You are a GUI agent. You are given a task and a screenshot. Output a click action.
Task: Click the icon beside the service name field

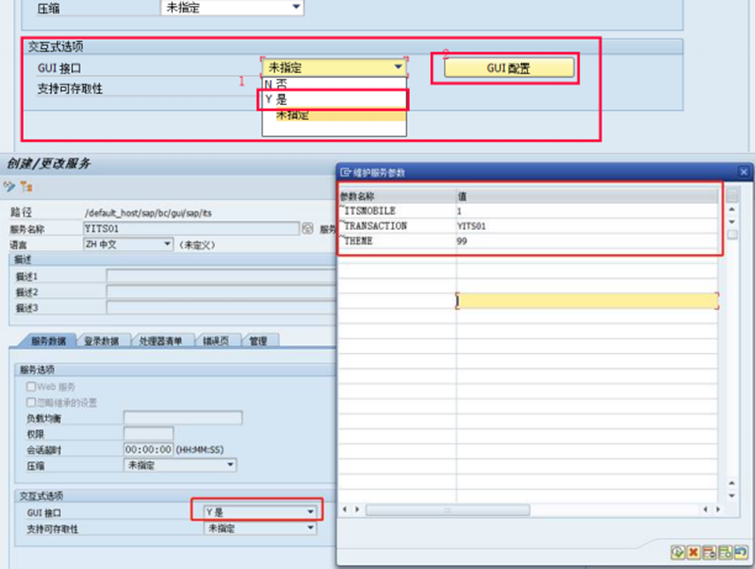[x=308, y=229]
